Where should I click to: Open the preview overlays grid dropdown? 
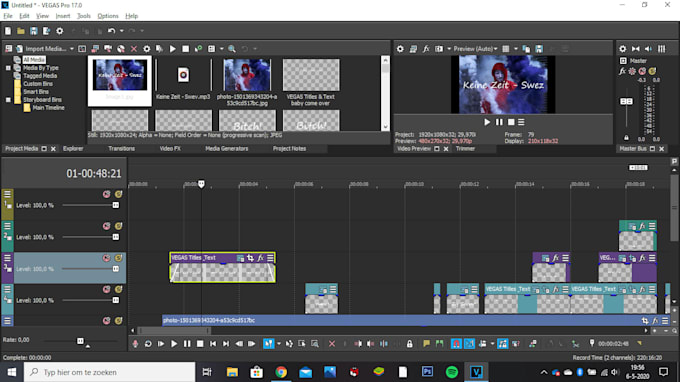[516, 49]
